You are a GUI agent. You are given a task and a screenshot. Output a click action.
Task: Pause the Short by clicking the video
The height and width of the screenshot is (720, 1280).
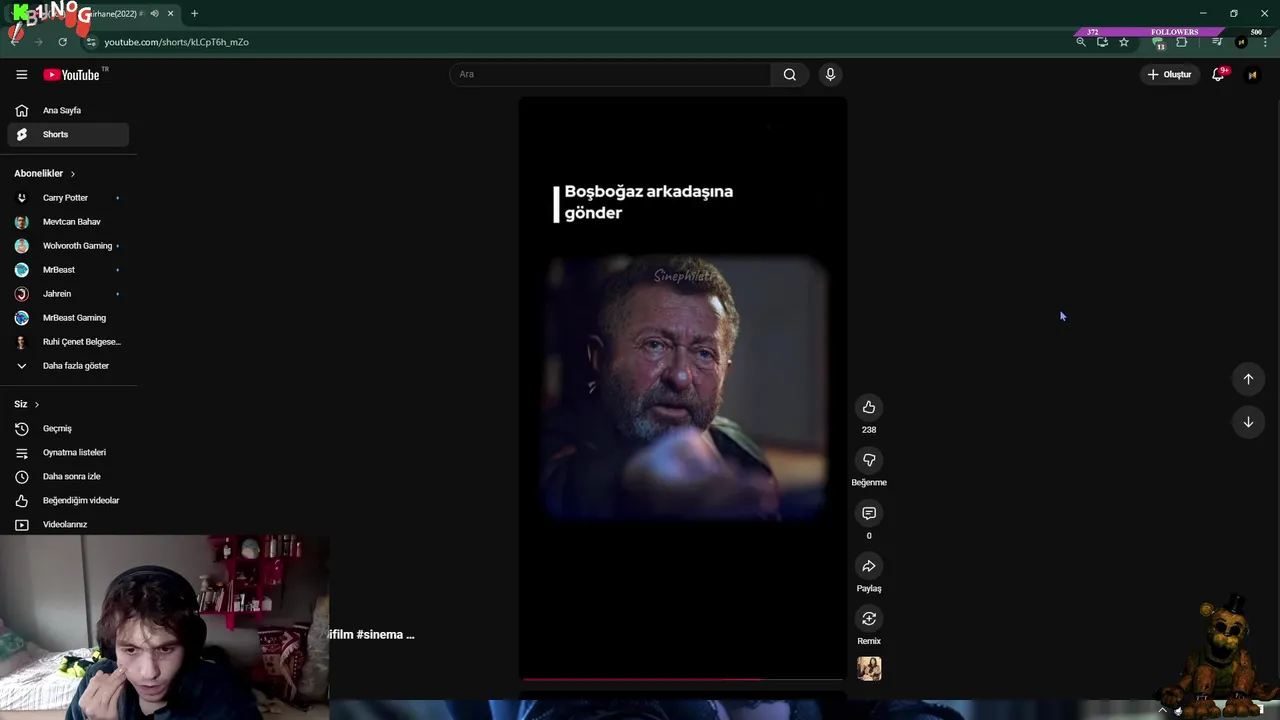pyautogui.click(x=683, y=388)
